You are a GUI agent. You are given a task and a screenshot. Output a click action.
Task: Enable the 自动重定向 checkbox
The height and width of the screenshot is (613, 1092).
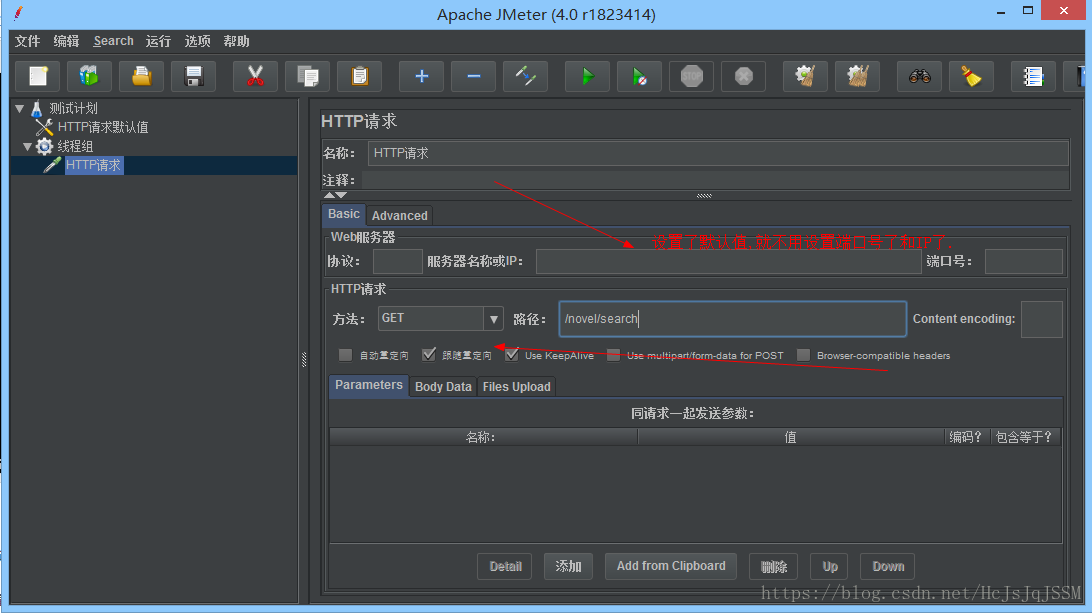(x=345, y=355)
